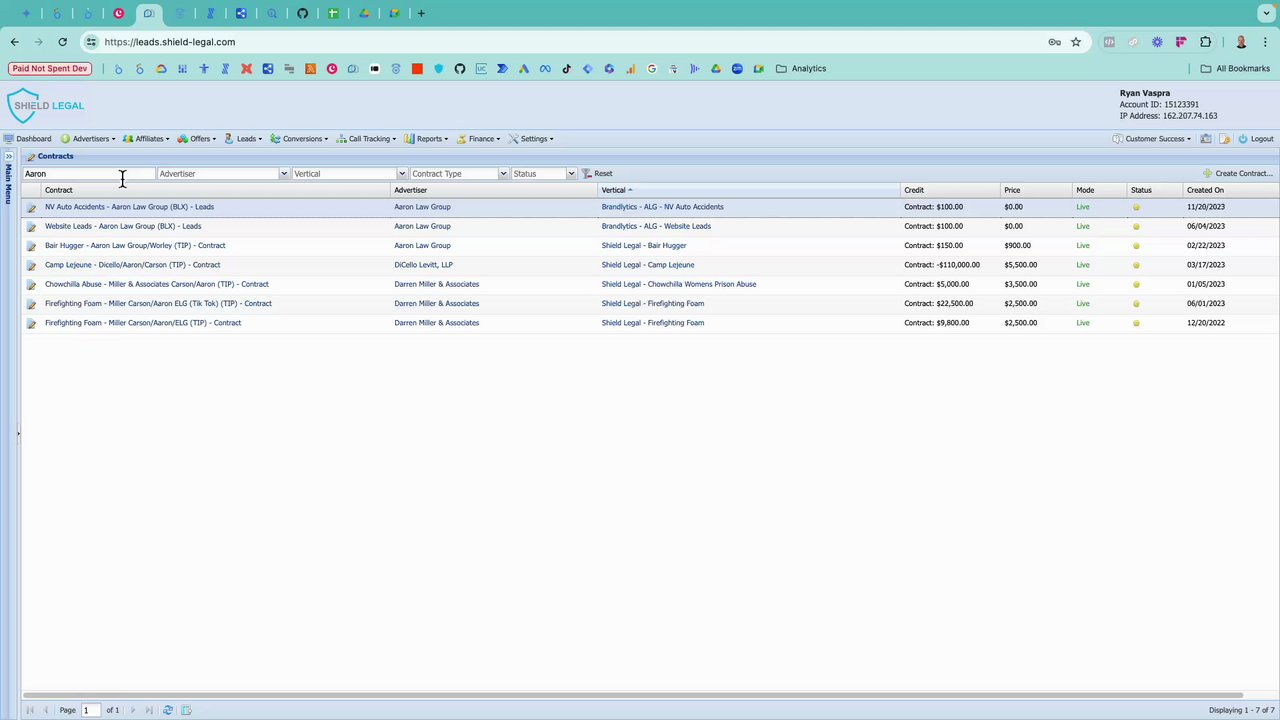This screenshot has width=1280, height=720.
Task: Open the Leads menu
Action: (243, 139)
